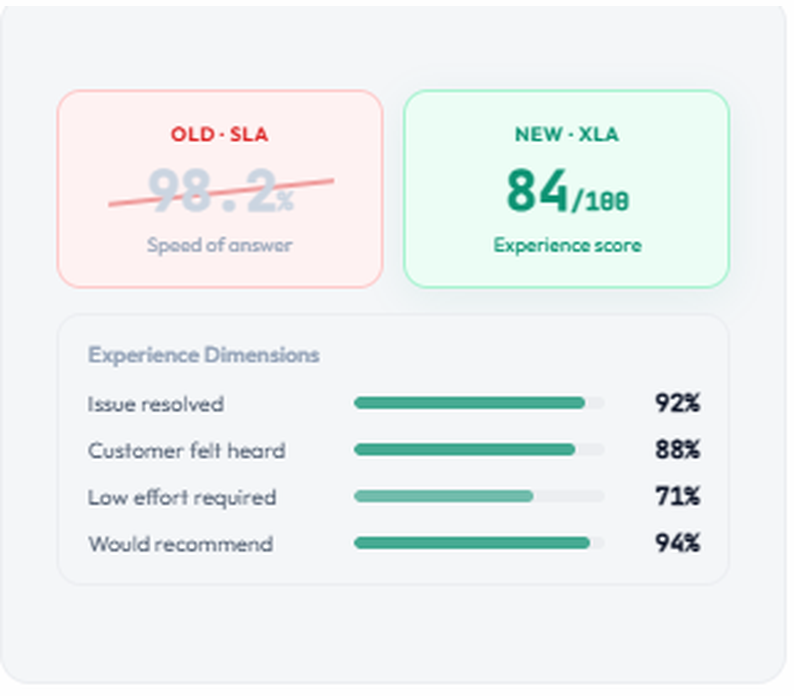Viewport: 794px width, 696px height.
Task: Select the Issue resolved label
Action: [x=156, y=404]
